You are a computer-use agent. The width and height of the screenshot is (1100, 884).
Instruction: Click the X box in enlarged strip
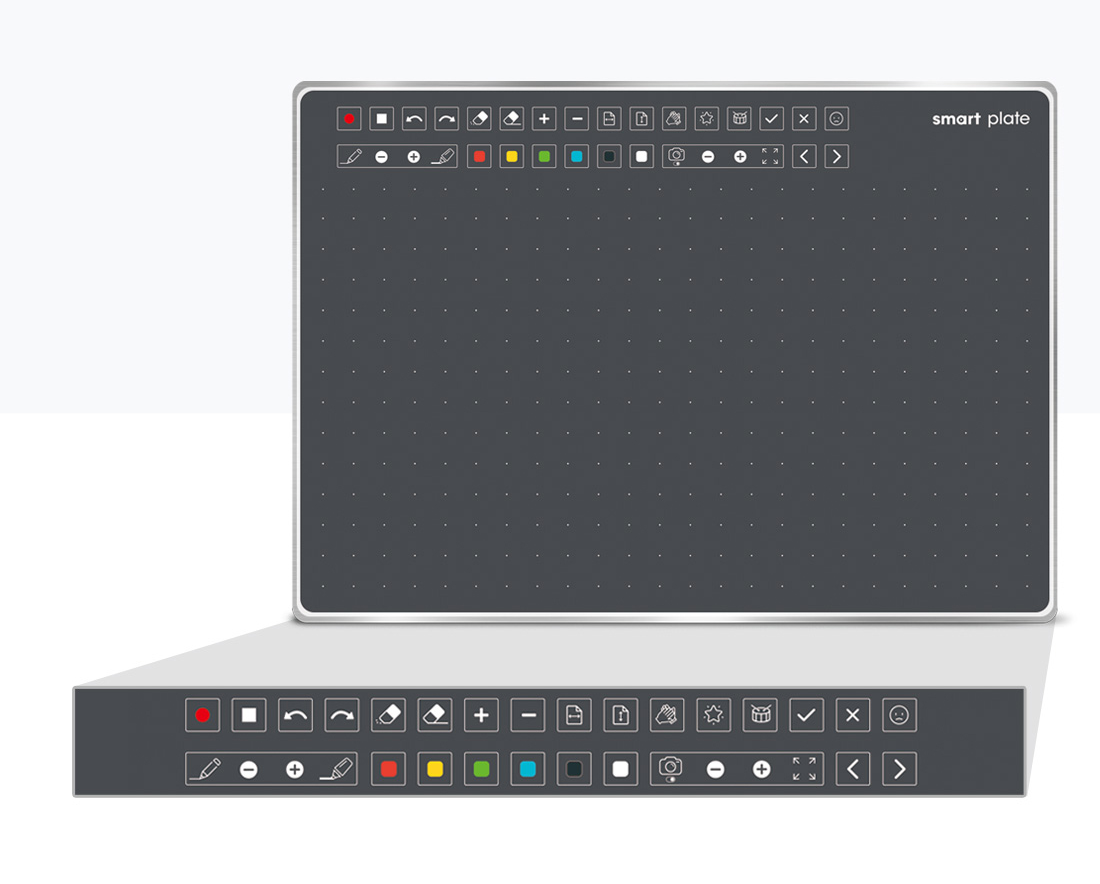click(853, 715)
